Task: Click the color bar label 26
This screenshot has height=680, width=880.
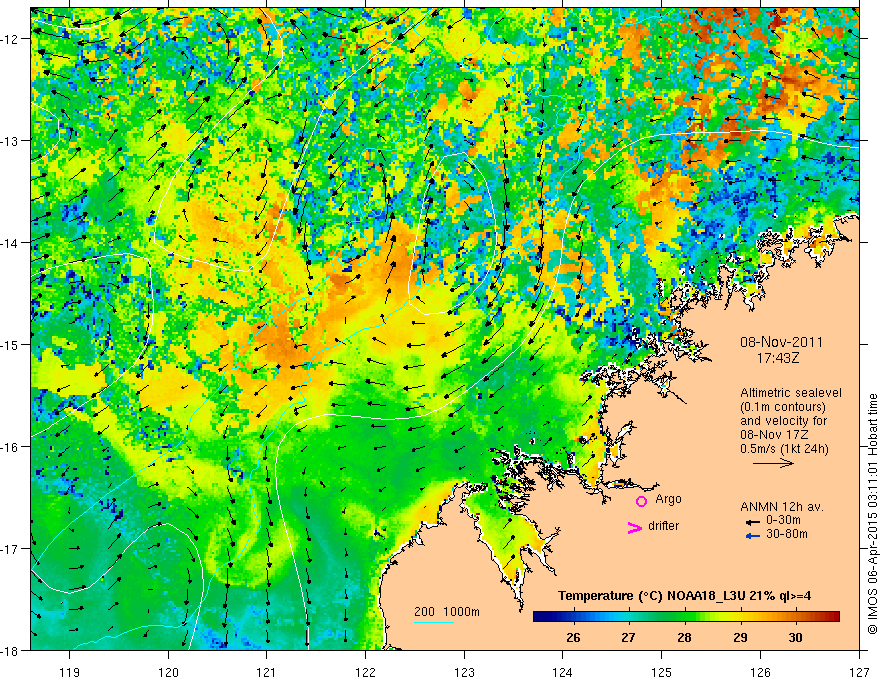Action: point(573,637)
